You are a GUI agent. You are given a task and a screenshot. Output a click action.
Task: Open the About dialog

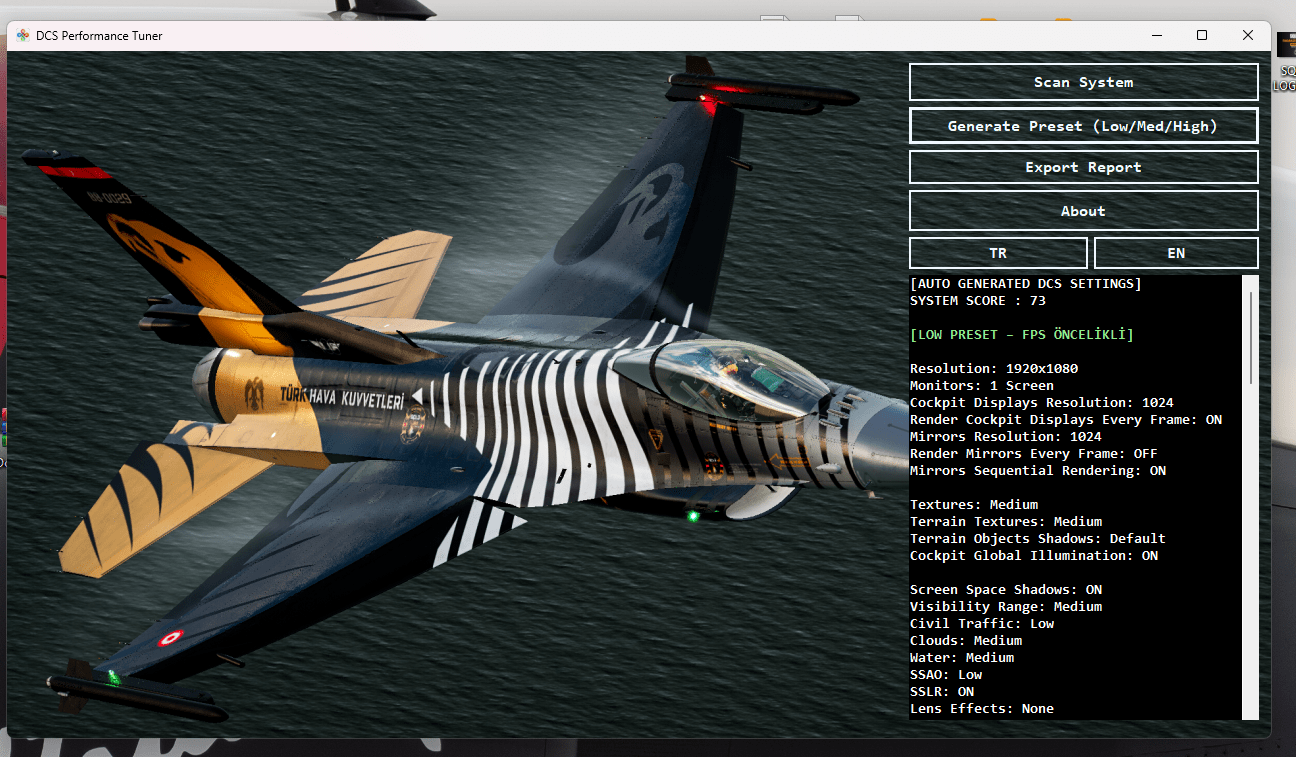[x=1083, y=211]
